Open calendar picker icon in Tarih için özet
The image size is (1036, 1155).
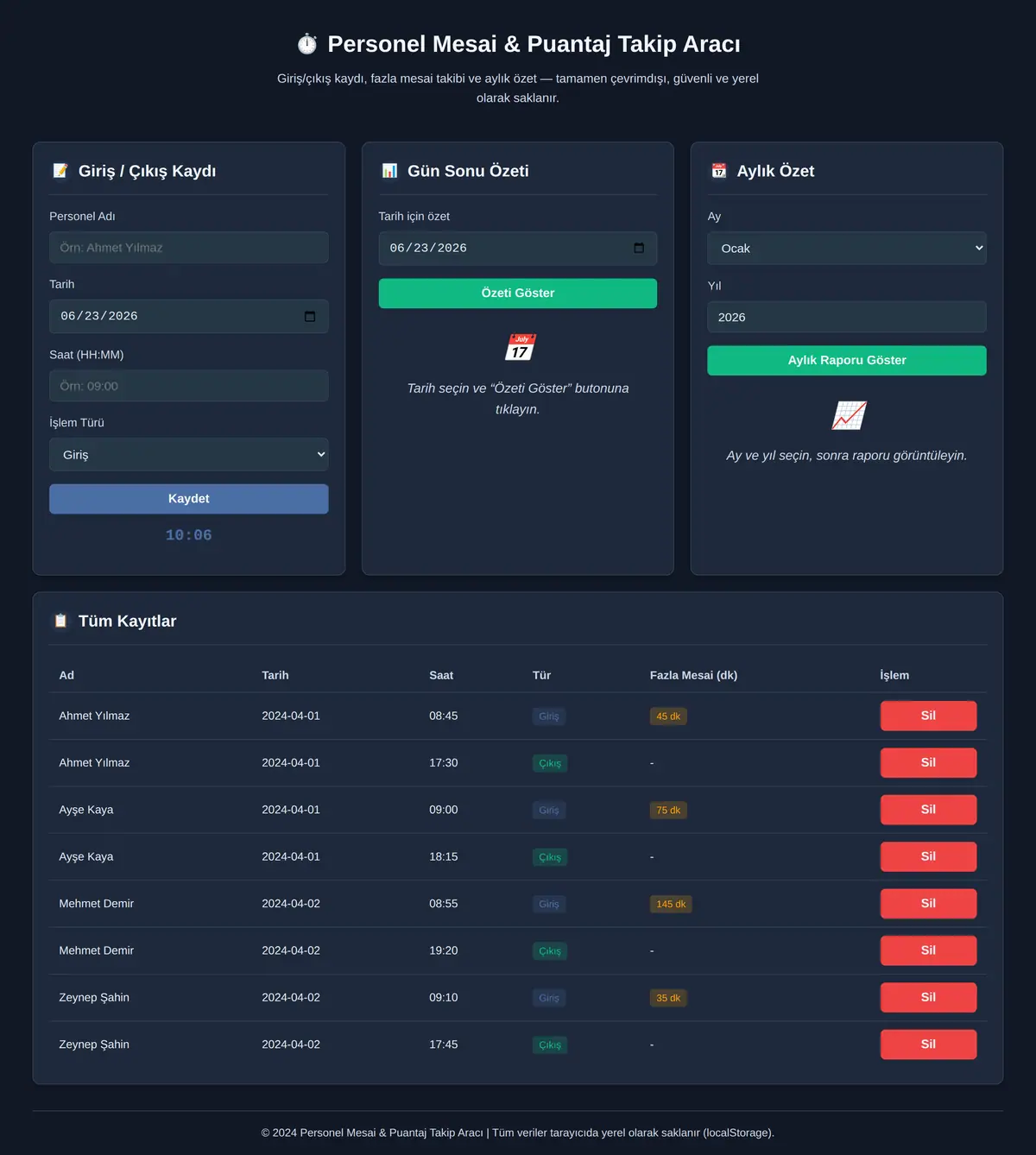639,249
